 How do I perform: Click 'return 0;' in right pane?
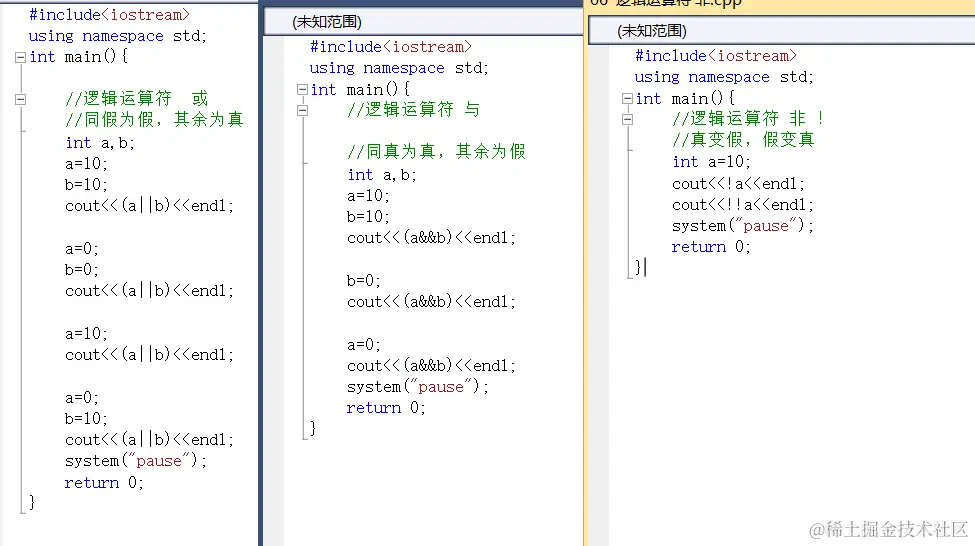[x=711, y=247]
